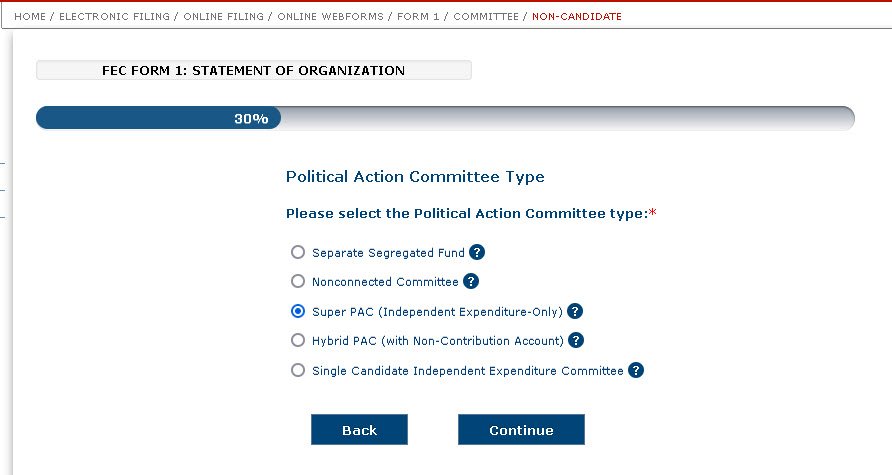Show help for Hybrid PAC option

(576, 340)
